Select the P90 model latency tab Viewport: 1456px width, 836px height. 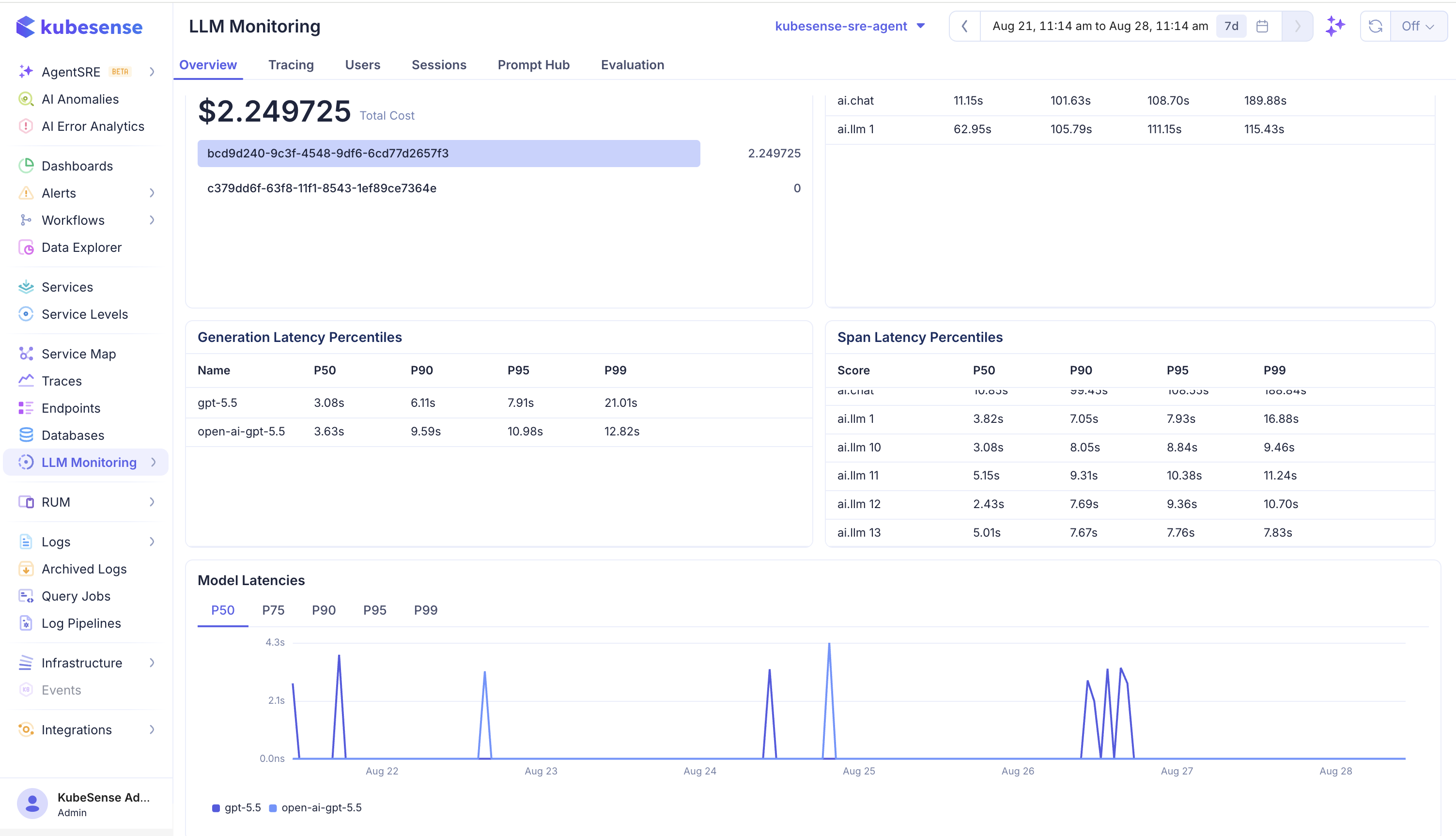click(324, 610)
